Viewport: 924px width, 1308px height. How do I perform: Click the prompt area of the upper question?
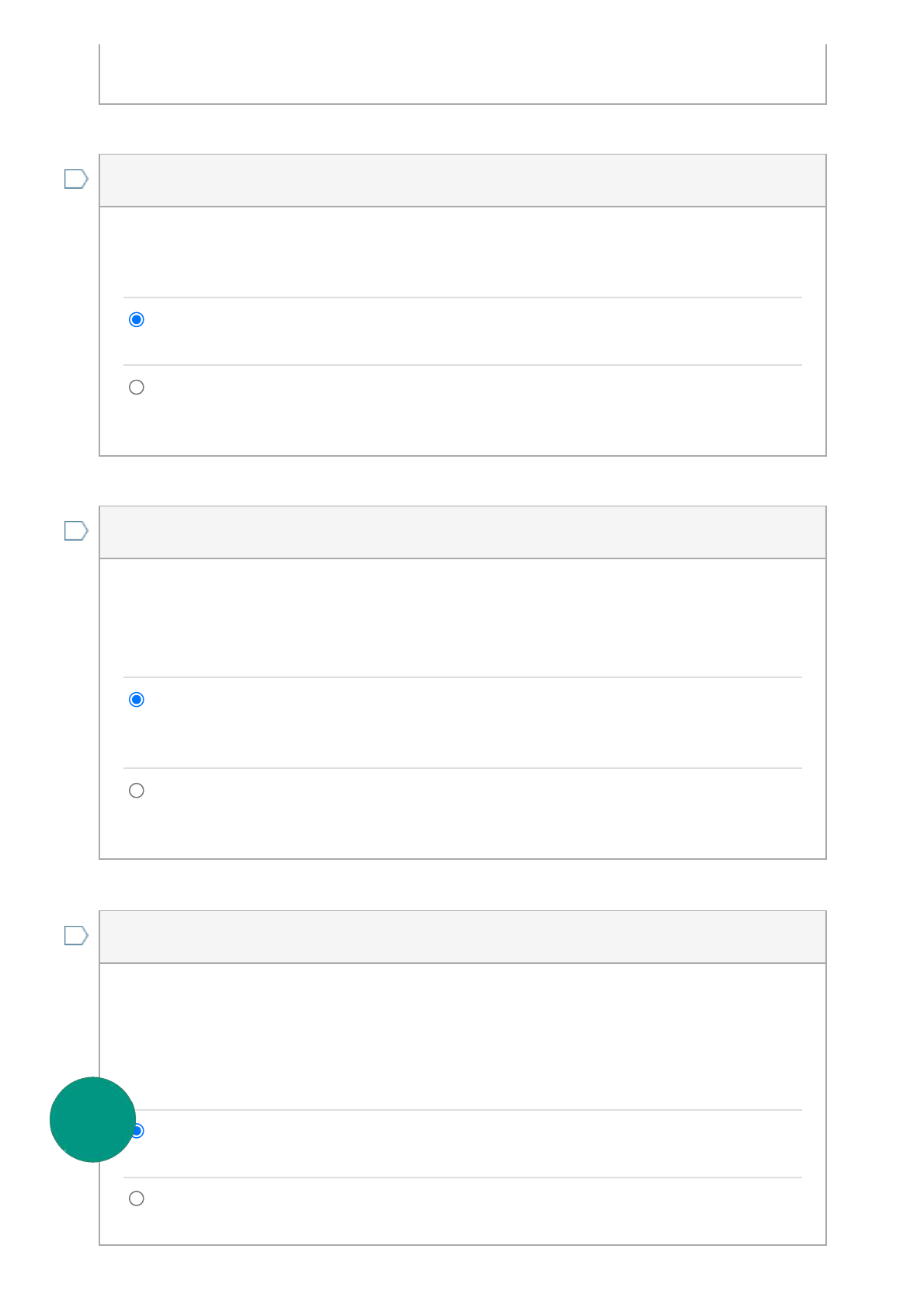point(462,252)
